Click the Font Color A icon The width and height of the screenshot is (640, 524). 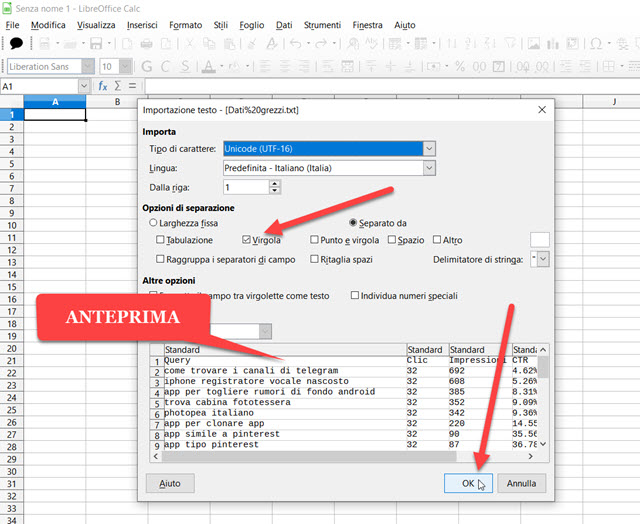click(x=209, y=66)
